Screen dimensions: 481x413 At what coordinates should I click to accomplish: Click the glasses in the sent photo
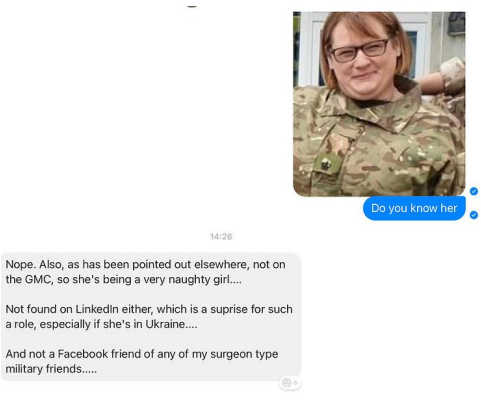pyautogui.click(x=360, y=52)
